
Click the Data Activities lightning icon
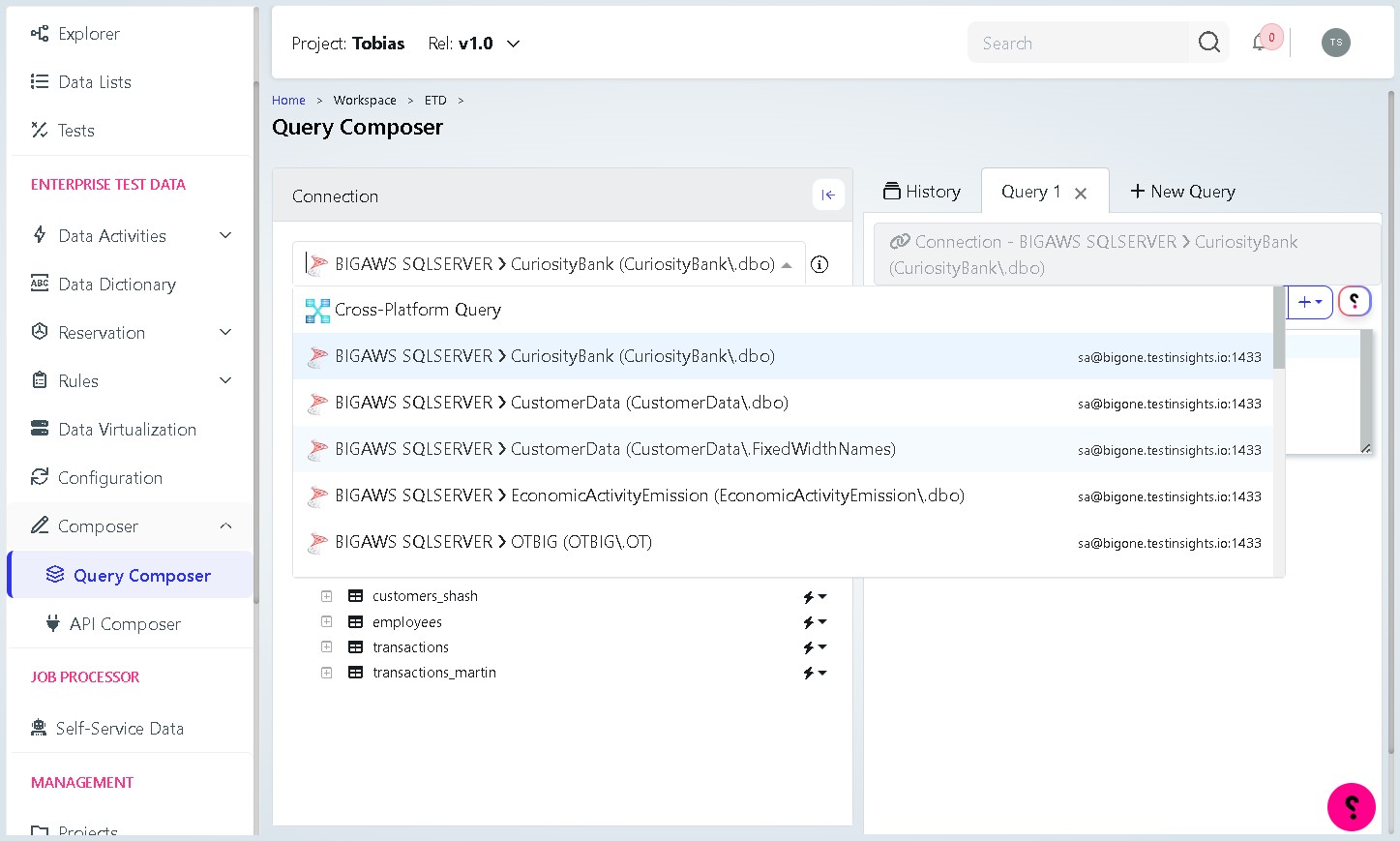tap(40, 235)
